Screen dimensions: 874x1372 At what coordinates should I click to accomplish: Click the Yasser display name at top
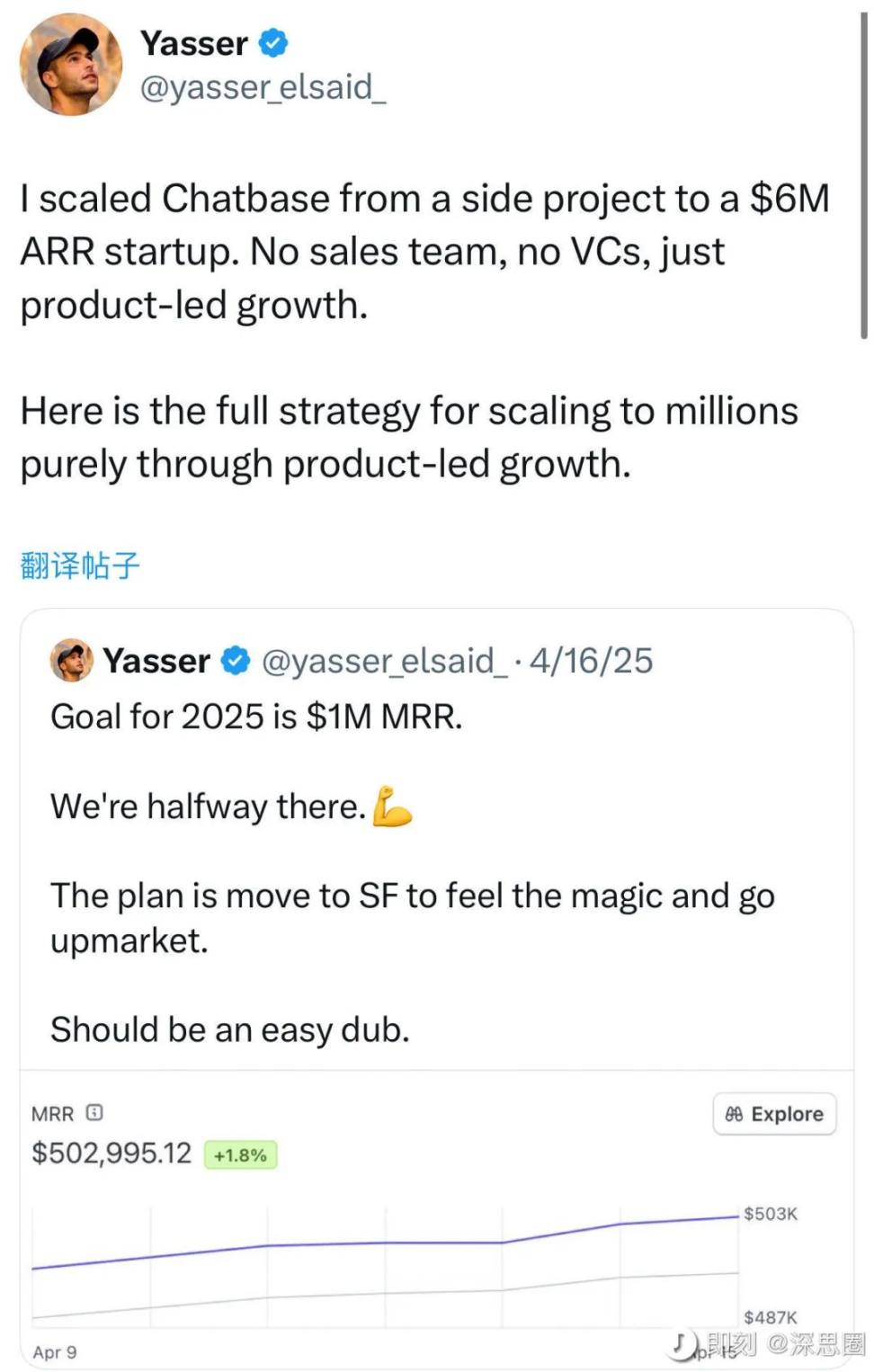[193, 43]
